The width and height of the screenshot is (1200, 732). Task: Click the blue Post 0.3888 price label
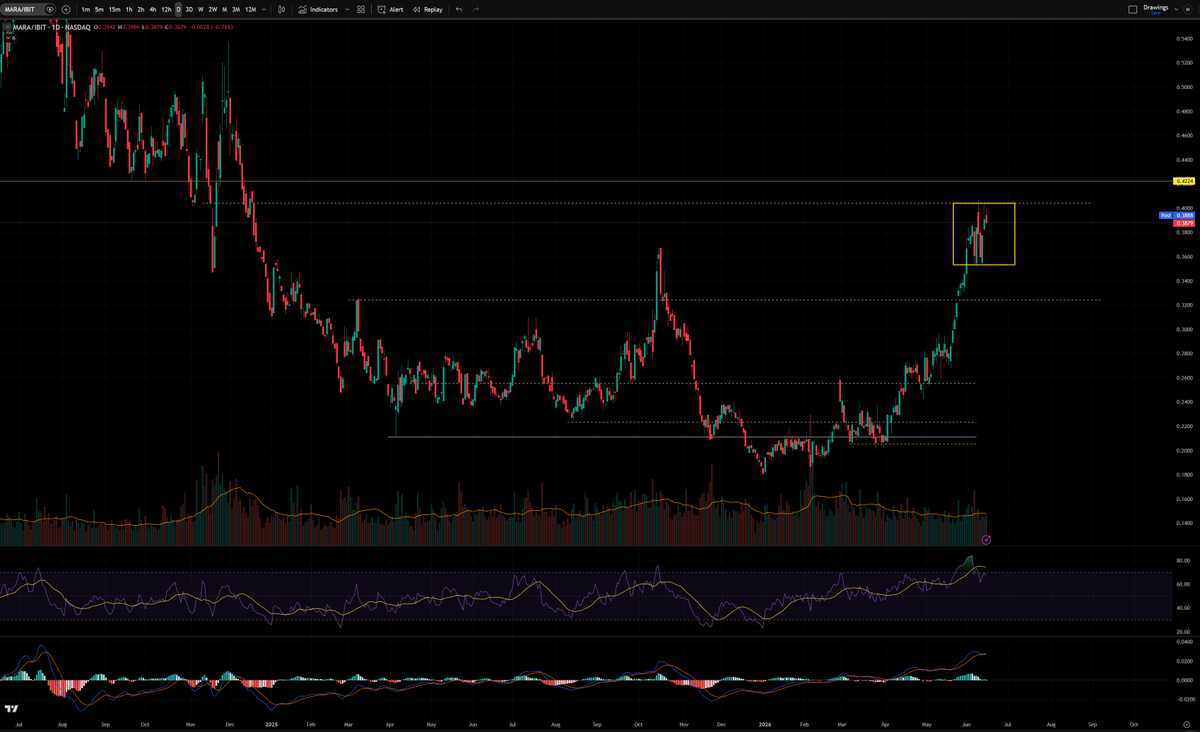pos(1177,215)
